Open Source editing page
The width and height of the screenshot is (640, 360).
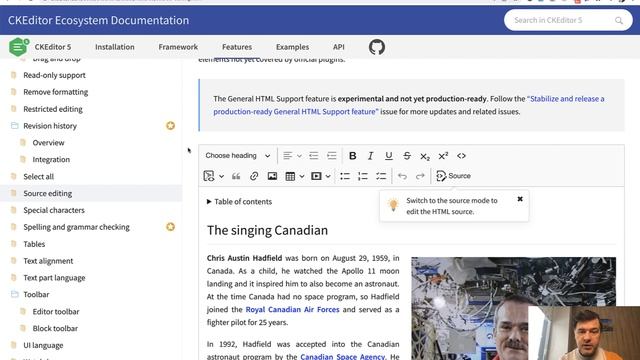tap(47, 193)
